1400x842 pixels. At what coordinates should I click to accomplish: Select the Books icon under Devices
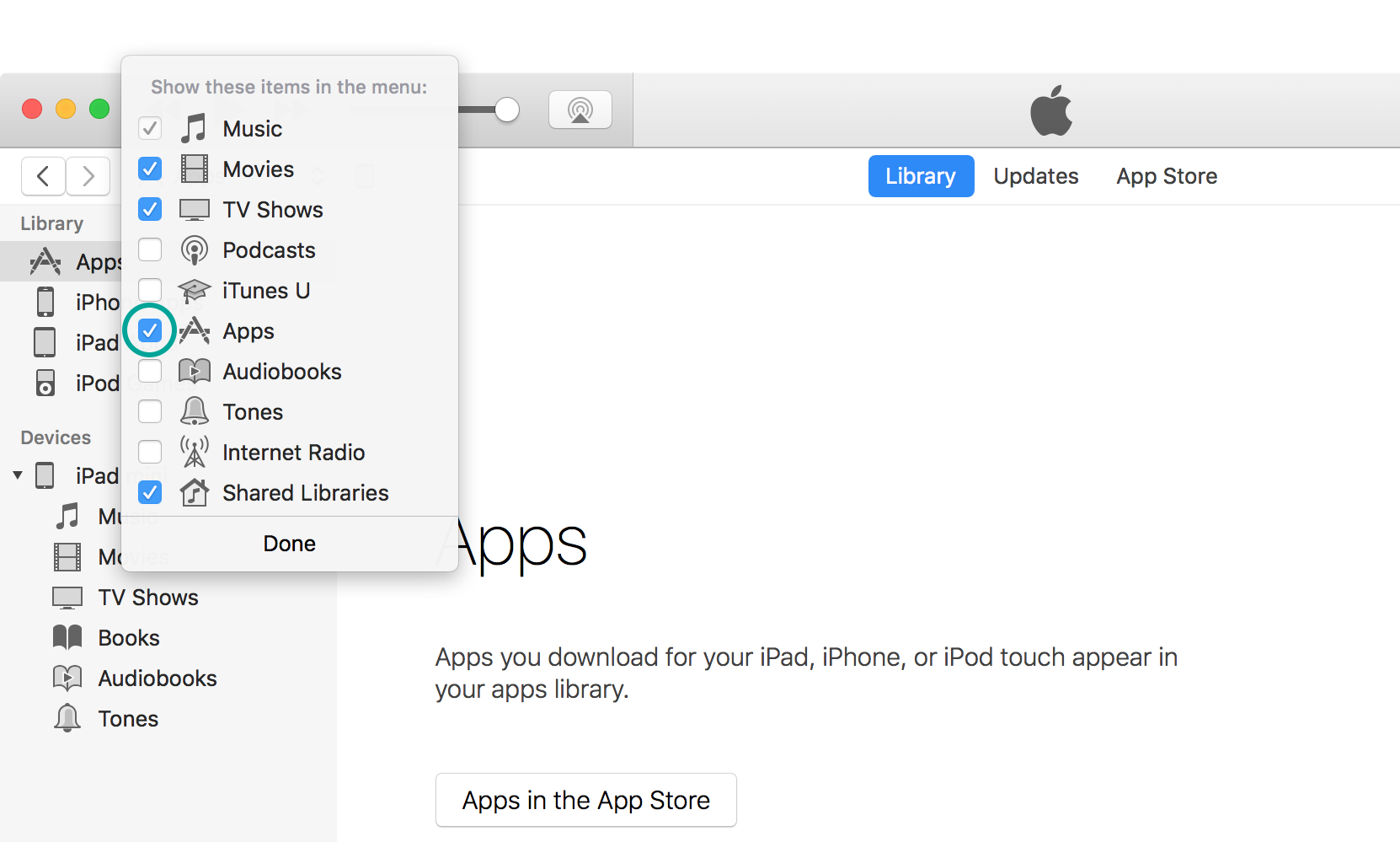67,638
